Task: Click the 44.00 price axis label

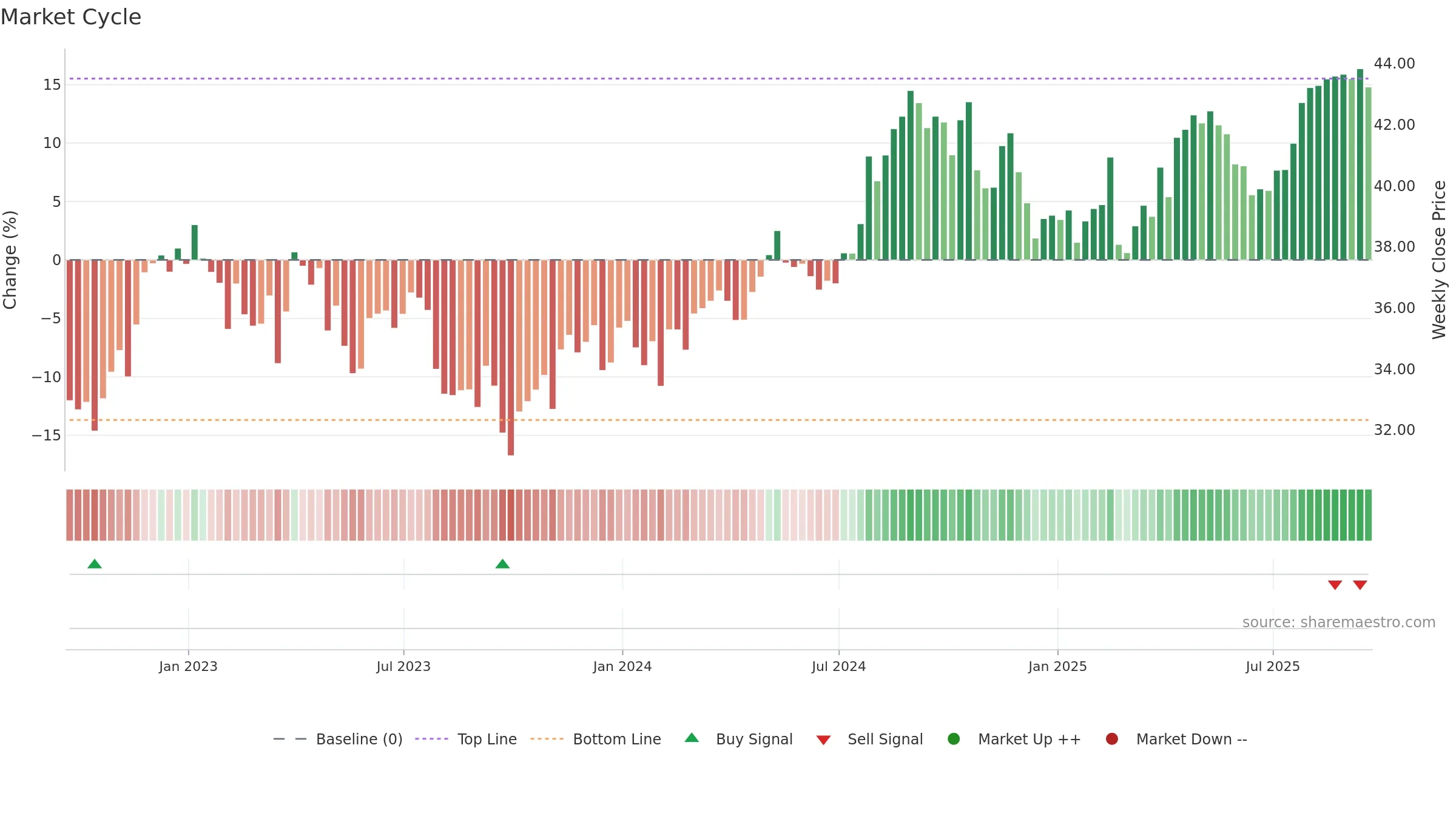Action: 1394,63
